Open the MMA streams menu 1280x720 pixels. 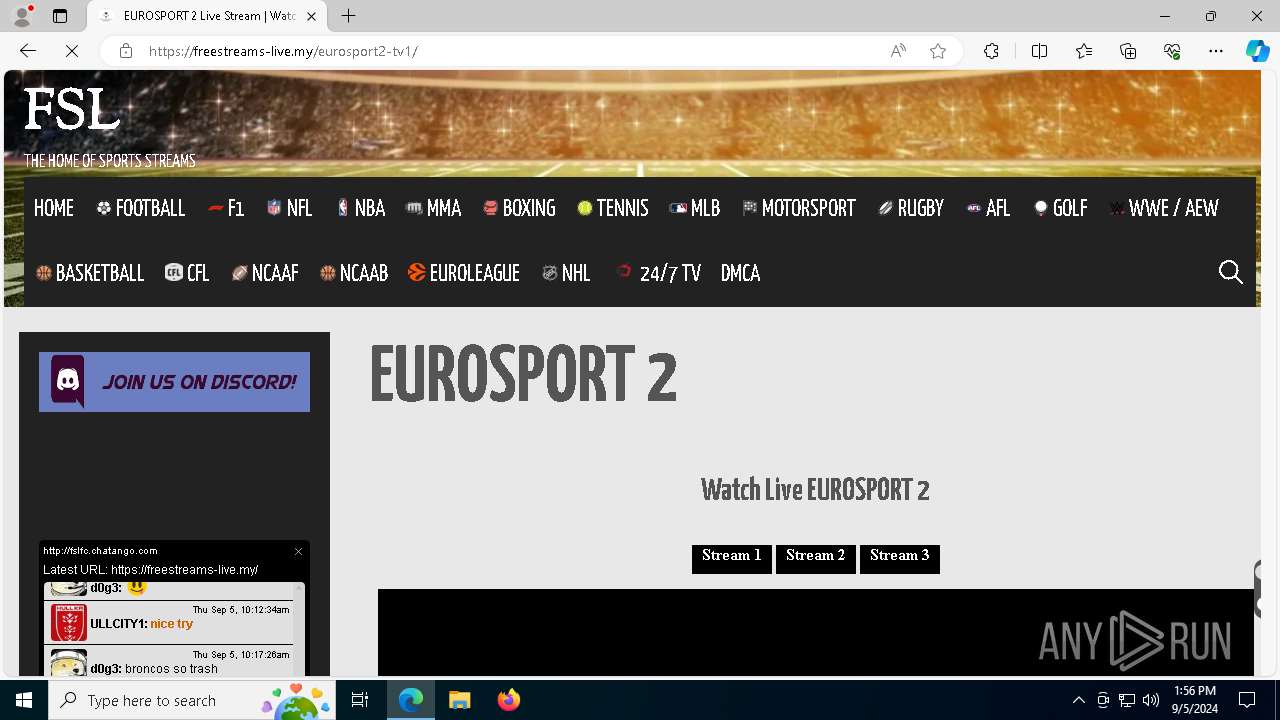click(433, 208)
